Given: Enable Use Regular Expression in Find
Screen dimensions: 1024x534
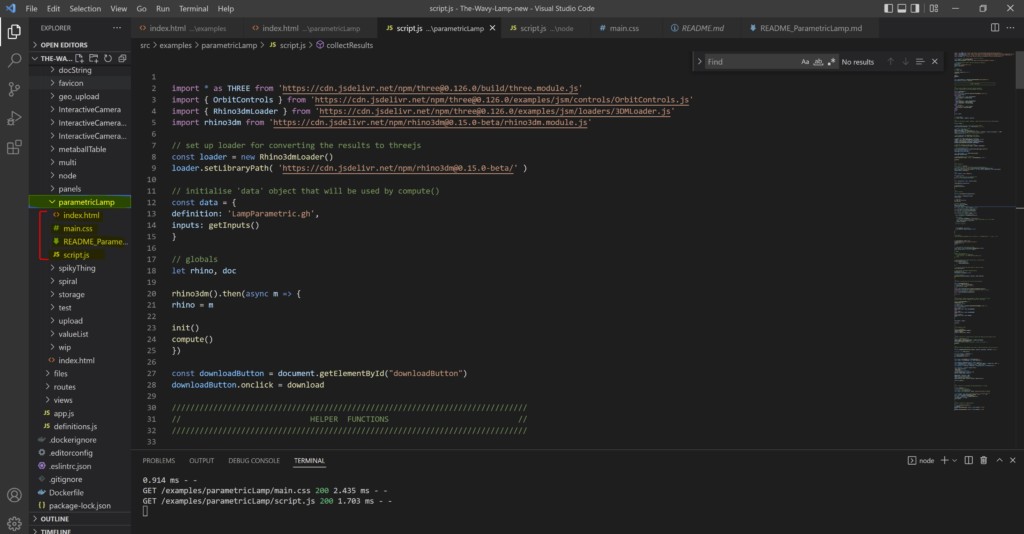Looking at the screenshot, I should point(831,62).
